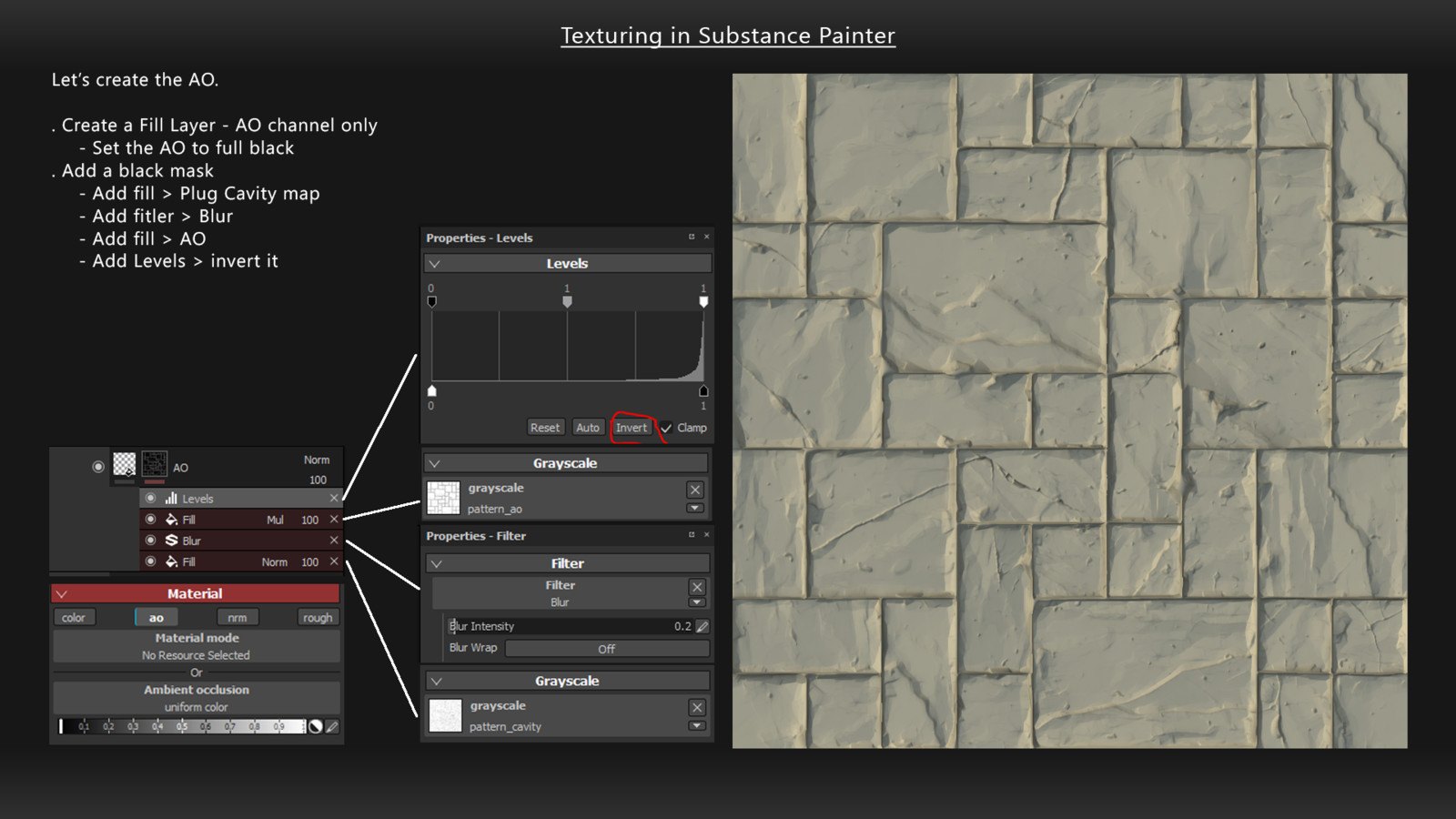Toggle the nrm channel button
The image size is (1456, 819).
[x=238, y=618]
